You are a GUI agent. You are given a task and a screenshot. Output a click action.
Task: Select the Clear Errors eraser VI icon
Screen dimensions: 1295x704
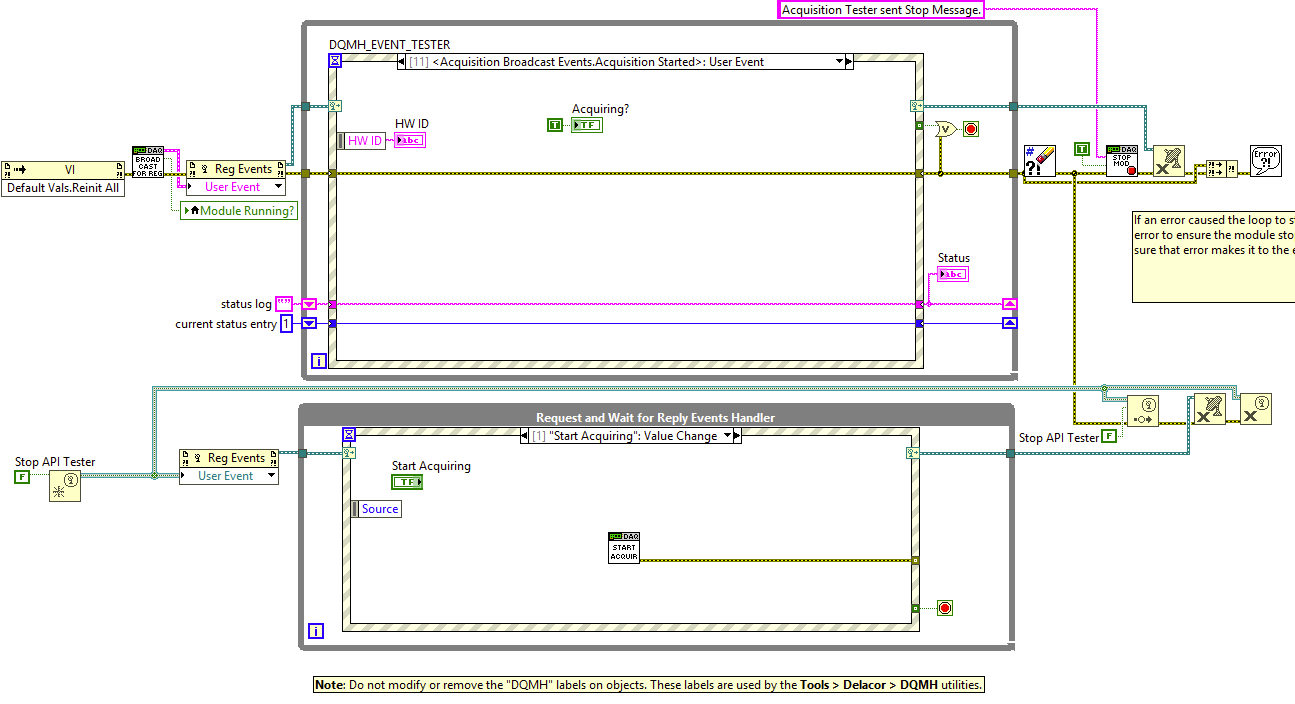coord(1040,162)
